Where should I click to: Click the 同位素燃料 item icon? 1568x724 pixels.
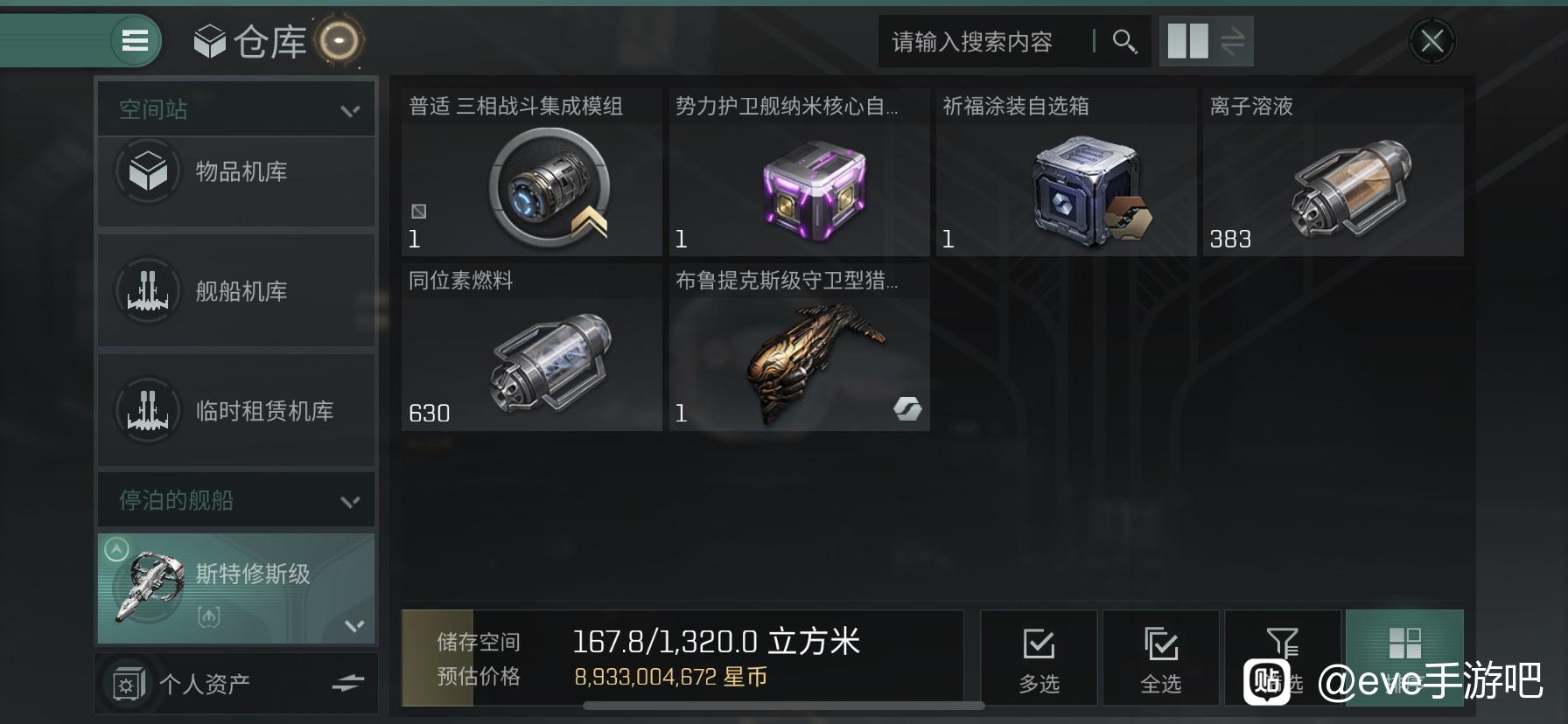pyautogui.click(x=551, y=362)
